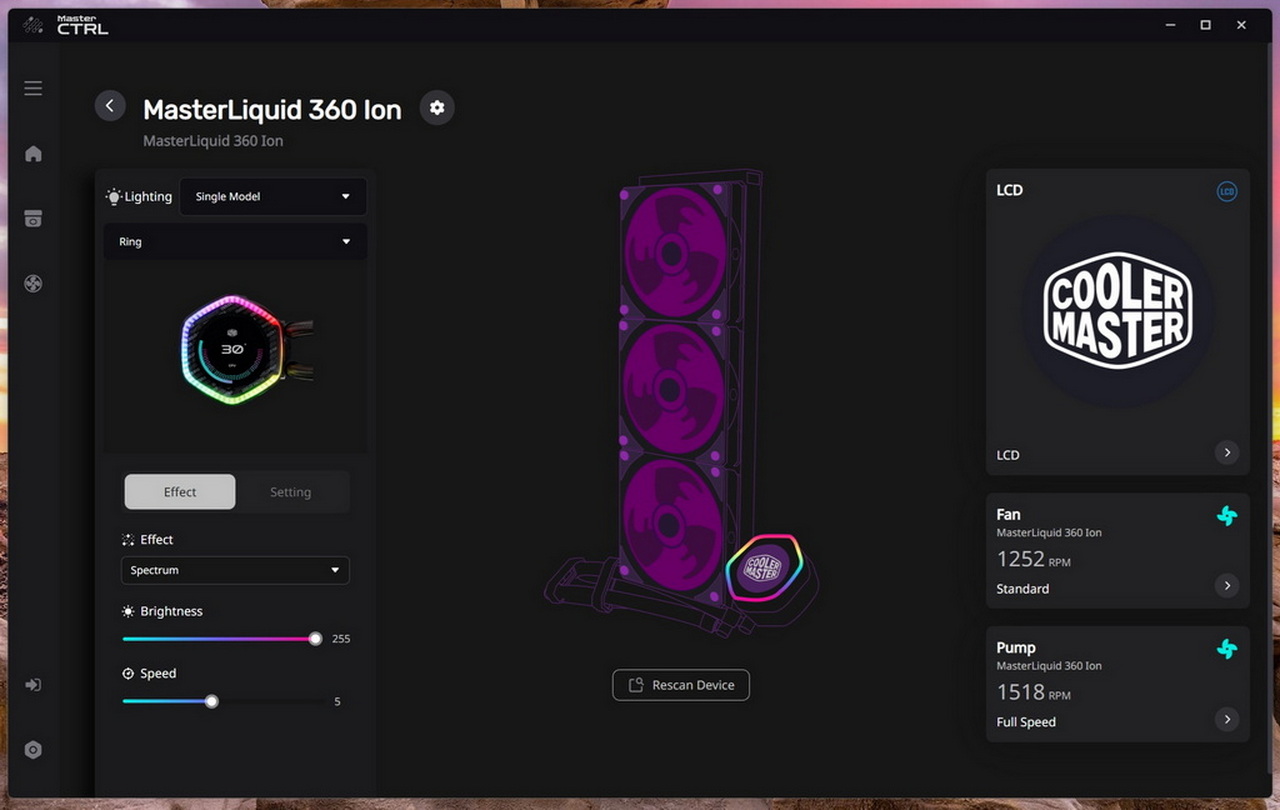
Task: Maximize the MasterCTRL window
Action: [x=1205, y=25]
